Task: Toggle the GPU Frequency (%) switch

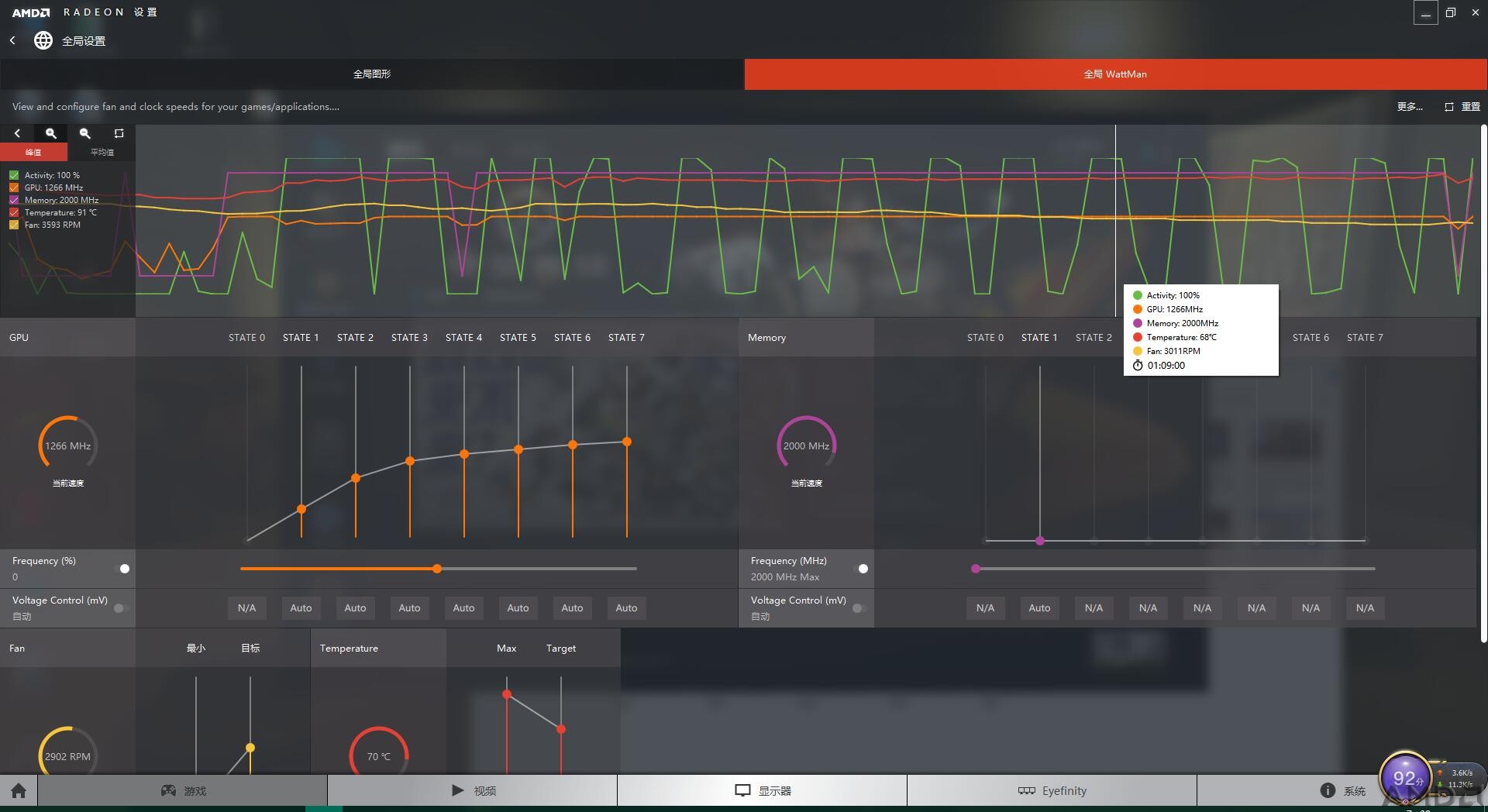Action: (x=122, y=569)
